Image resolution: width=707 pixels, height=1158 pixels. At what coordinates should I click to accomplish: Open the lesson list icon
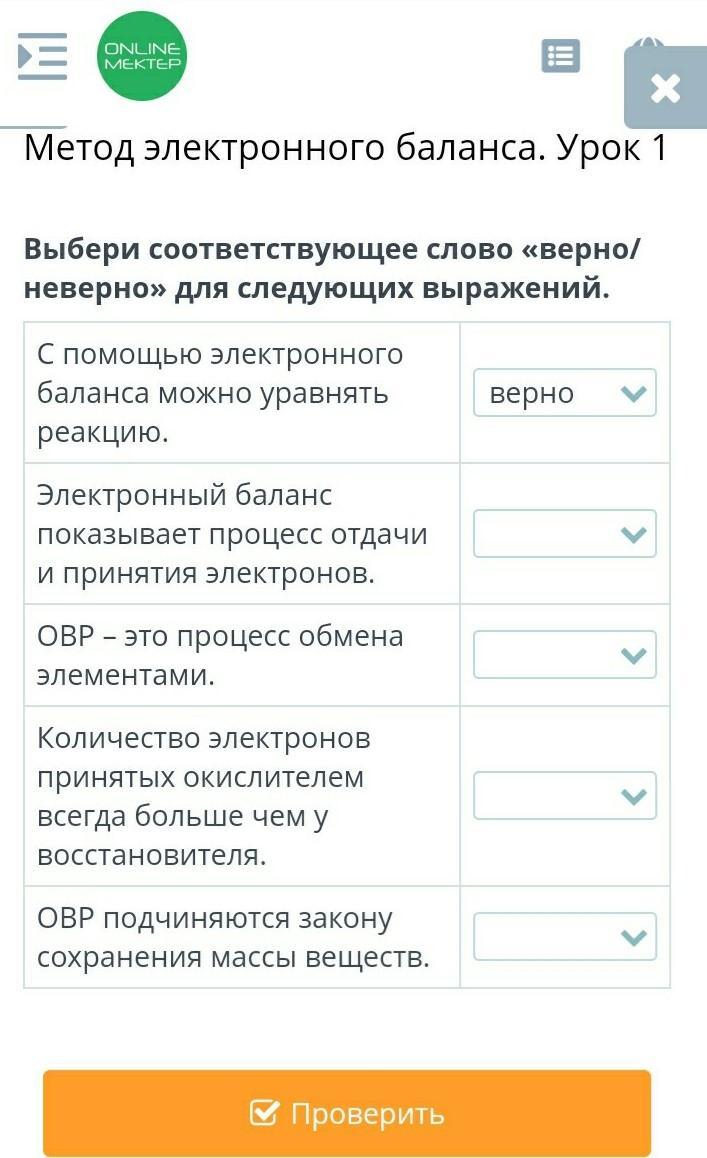[560, 57]
